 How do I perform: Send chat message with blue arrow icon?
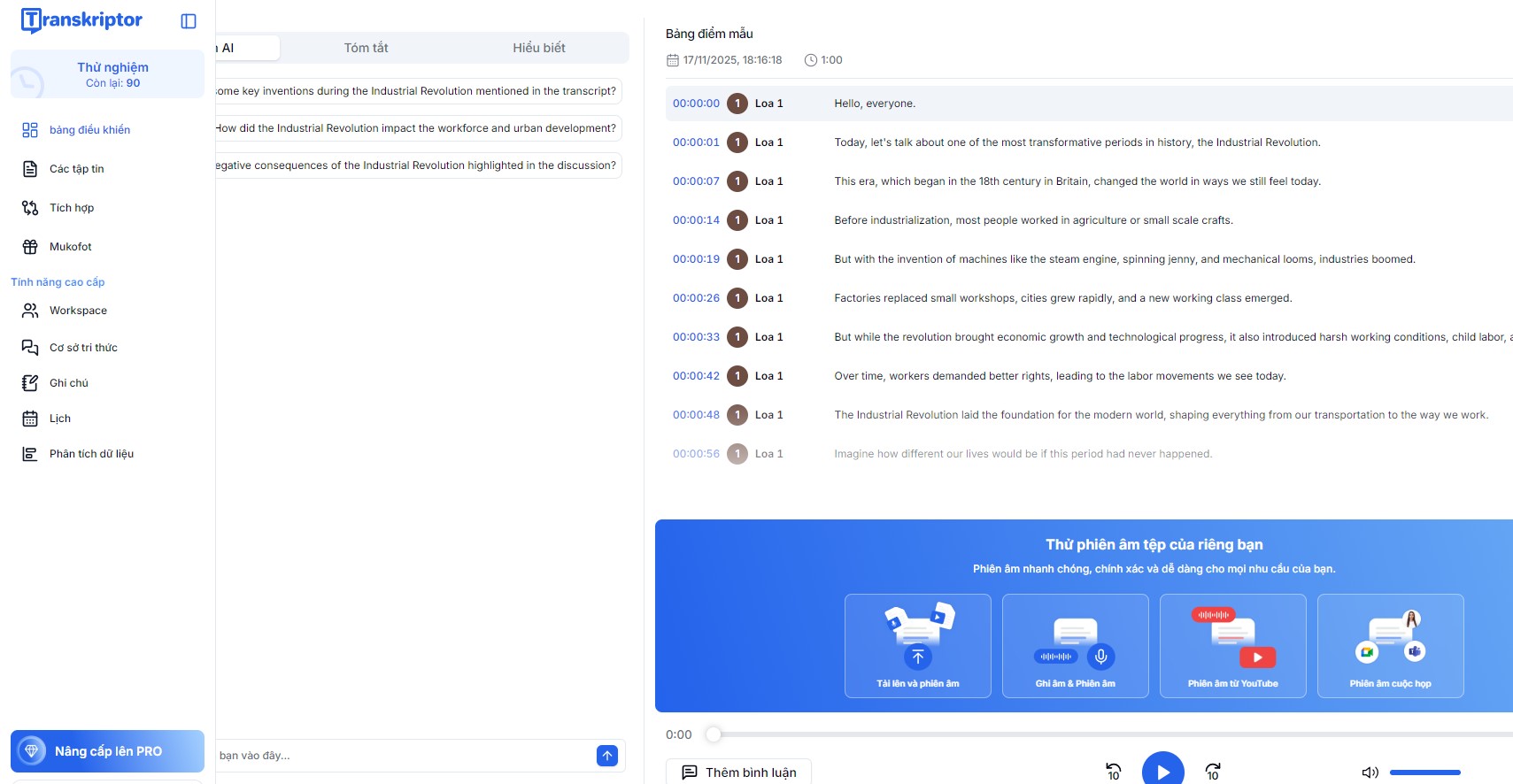click(607, 756)
